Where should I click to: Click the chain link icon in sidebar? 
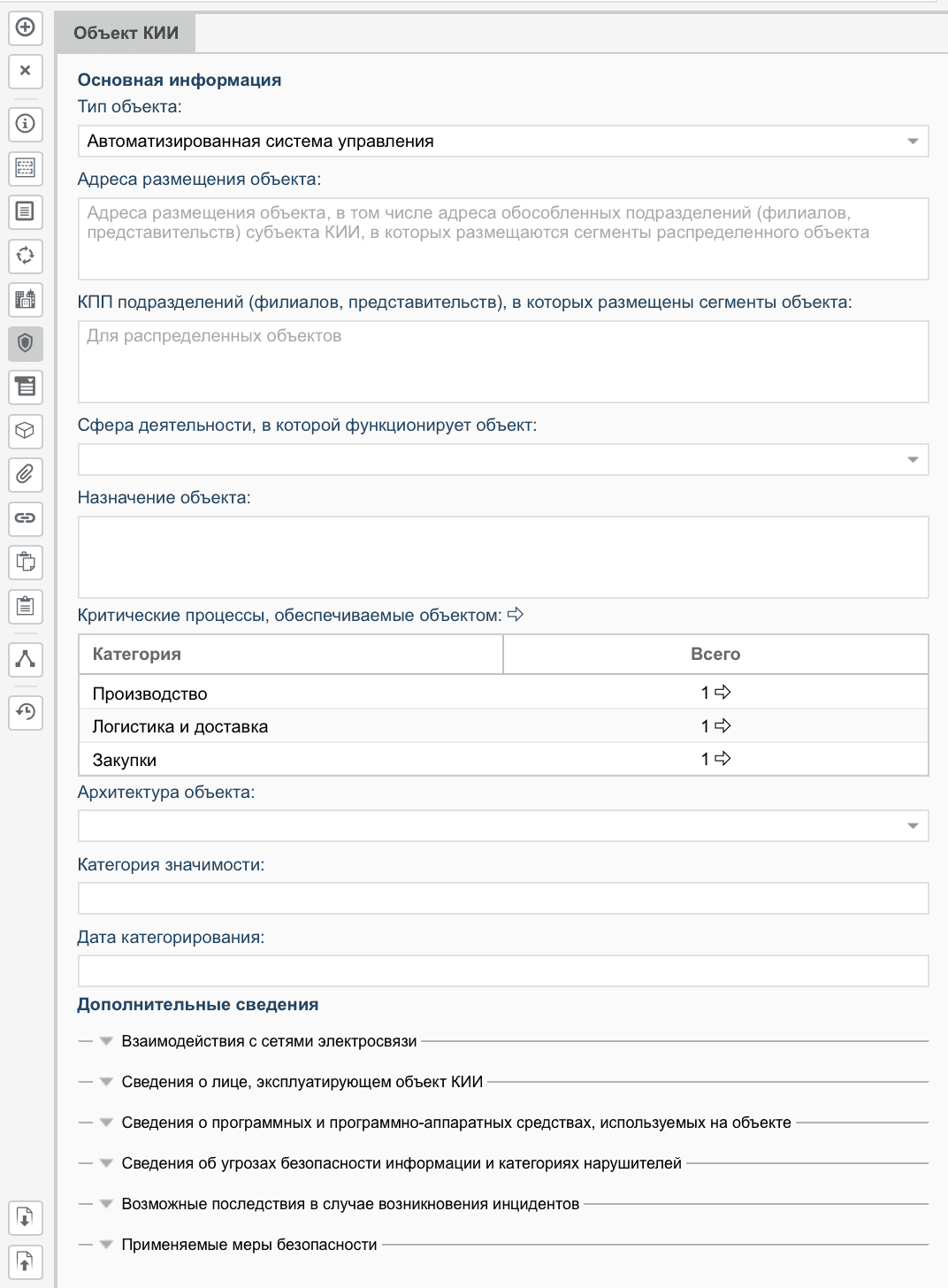(26, 518)
